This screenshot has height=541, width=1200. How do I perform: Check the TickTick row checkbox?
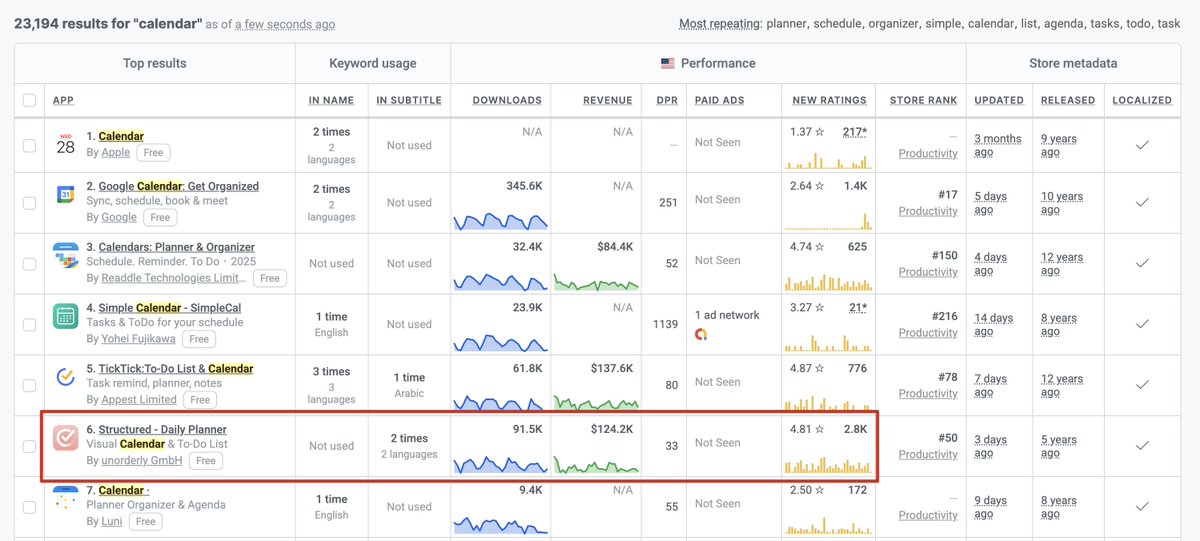(29, 385)
